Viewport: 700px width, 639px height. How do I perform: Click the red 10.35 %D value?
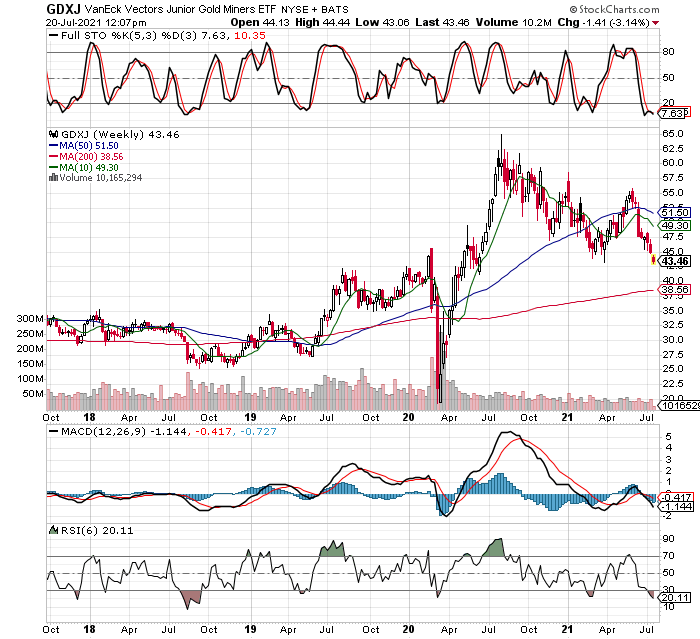(250, 36)
